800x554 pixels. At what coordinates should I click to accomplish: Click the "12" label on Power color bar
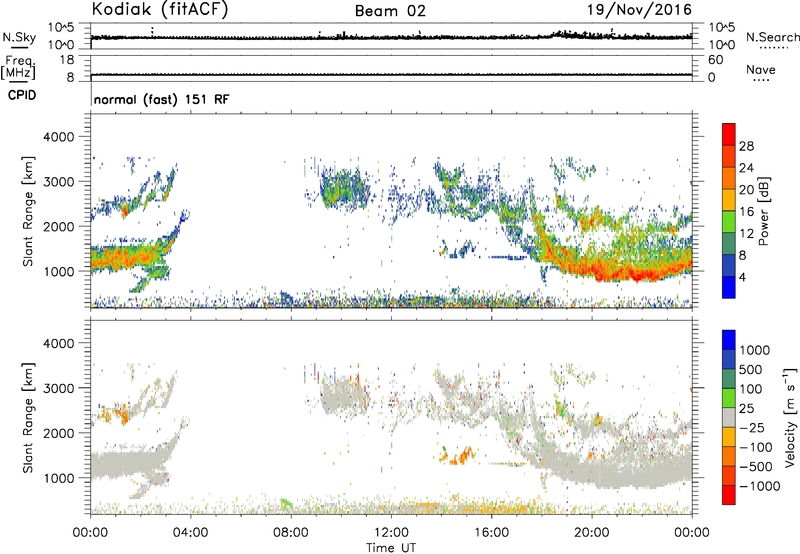(746, 234)
